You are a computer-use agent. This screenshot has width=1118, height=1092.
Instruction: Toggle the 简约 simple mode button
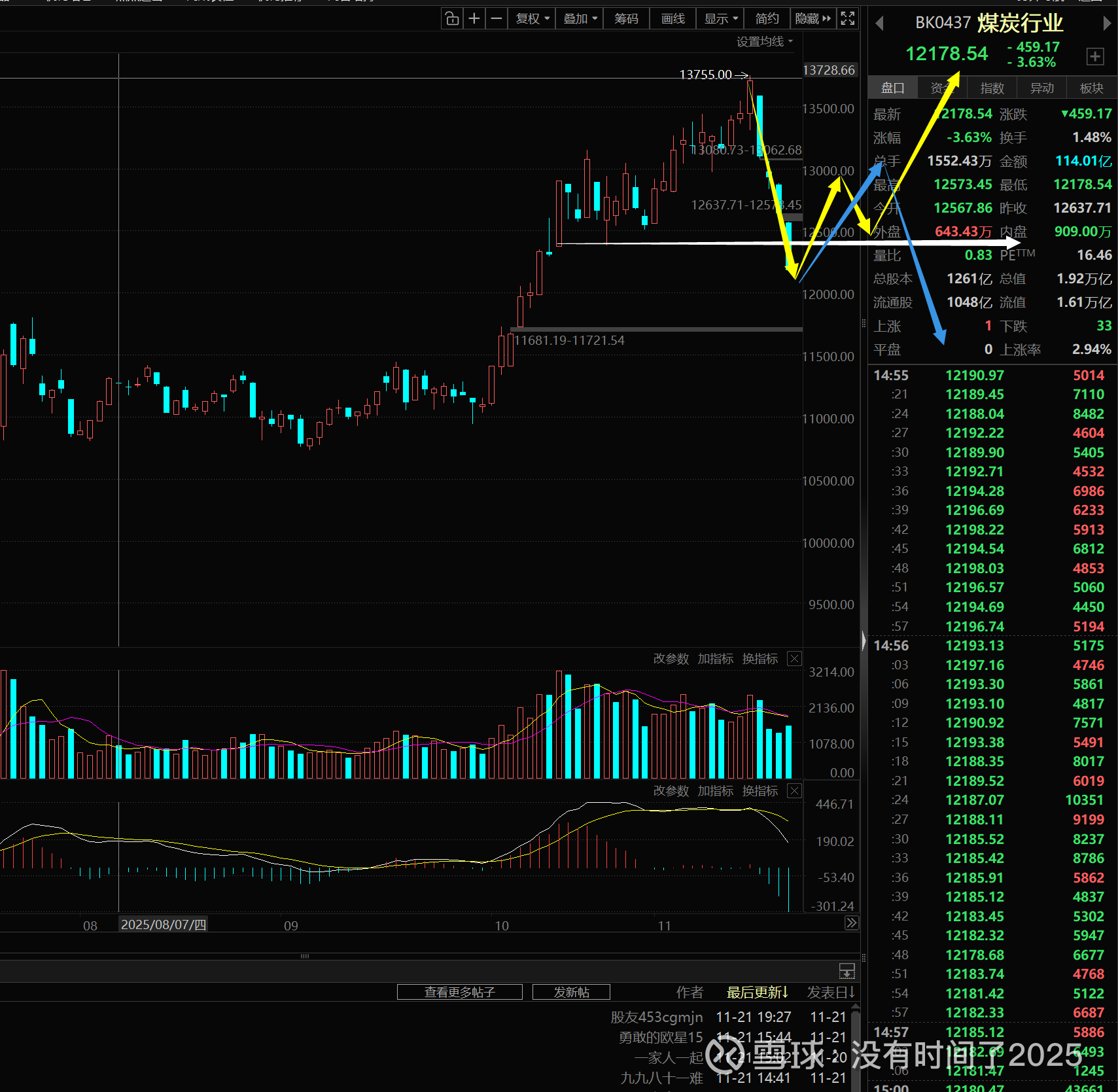coord(767,19)
